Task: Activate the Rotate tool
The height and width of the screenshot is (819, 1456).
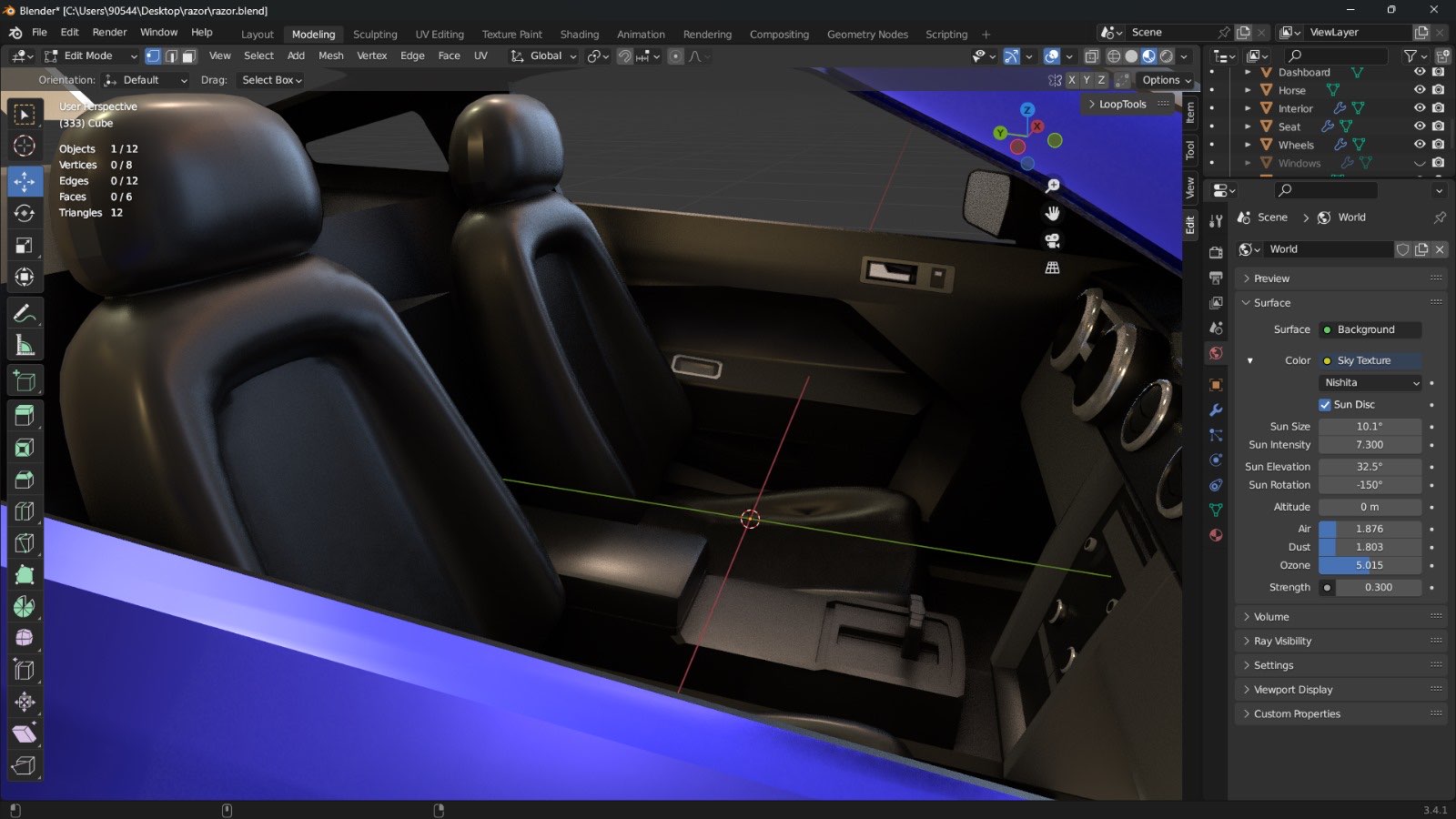Action: click(25, 213)
